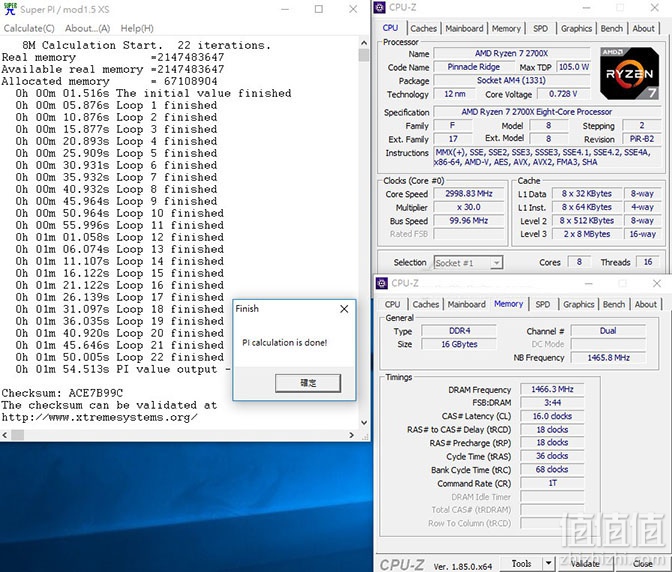Screen dimensions: 672x572
Task: Click the Validate button in CPU-Z
Action: coord(585,563)
